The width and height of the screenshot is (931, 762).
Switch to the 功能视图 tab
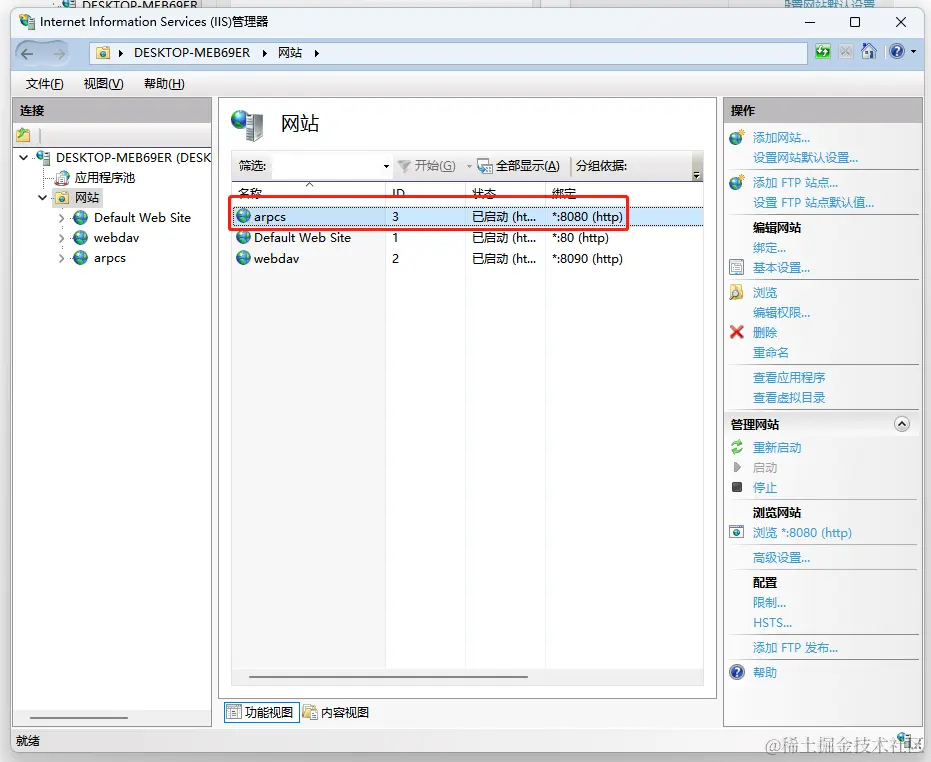pyautogui.click(x=262, y=712)
